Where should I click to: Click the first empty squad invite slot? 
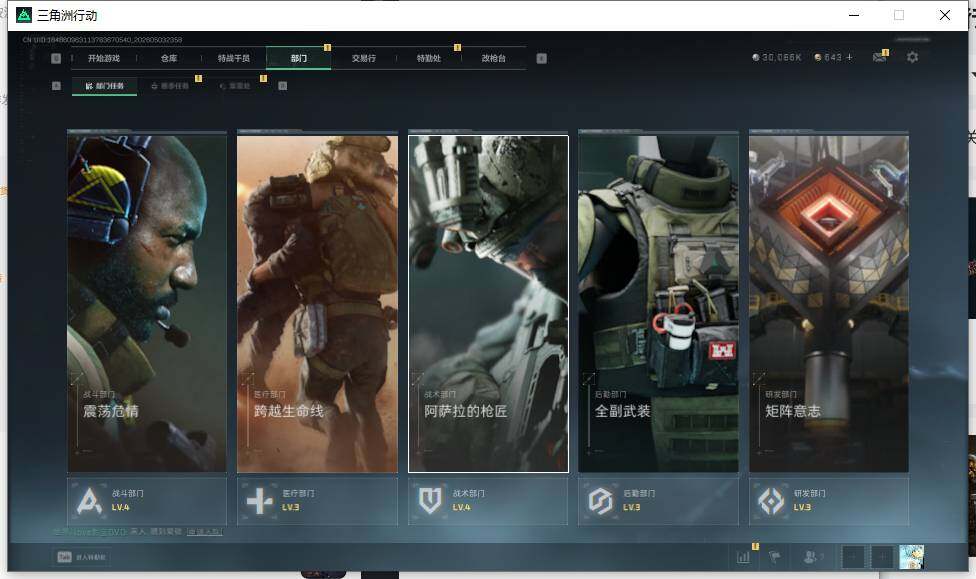coord(853,557)
